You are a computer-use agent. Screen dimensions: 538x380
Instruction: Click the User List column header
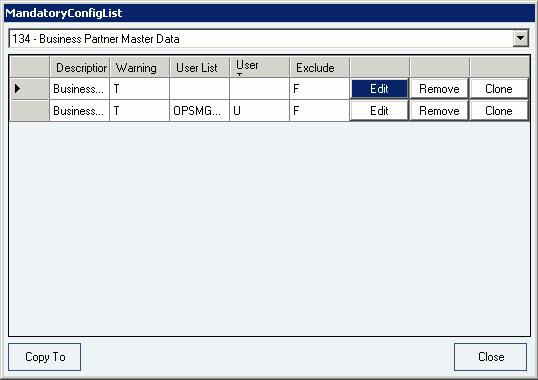point(199,67)
